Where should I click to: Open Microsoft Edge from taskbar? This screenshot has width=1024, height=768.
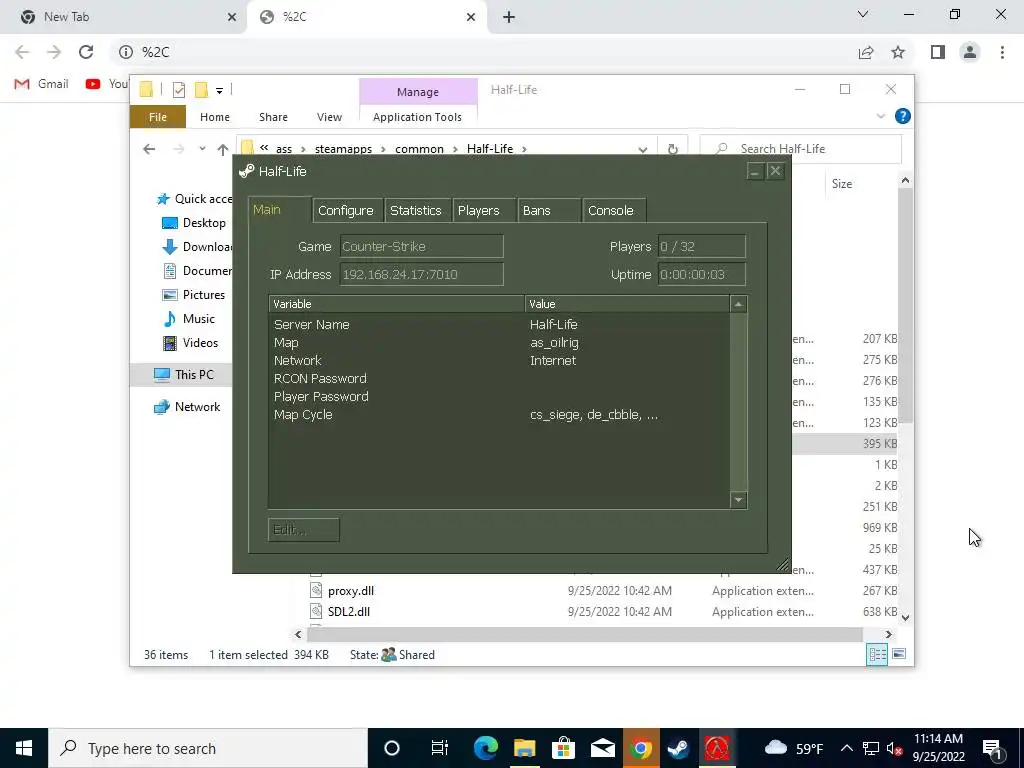(485, 748)
